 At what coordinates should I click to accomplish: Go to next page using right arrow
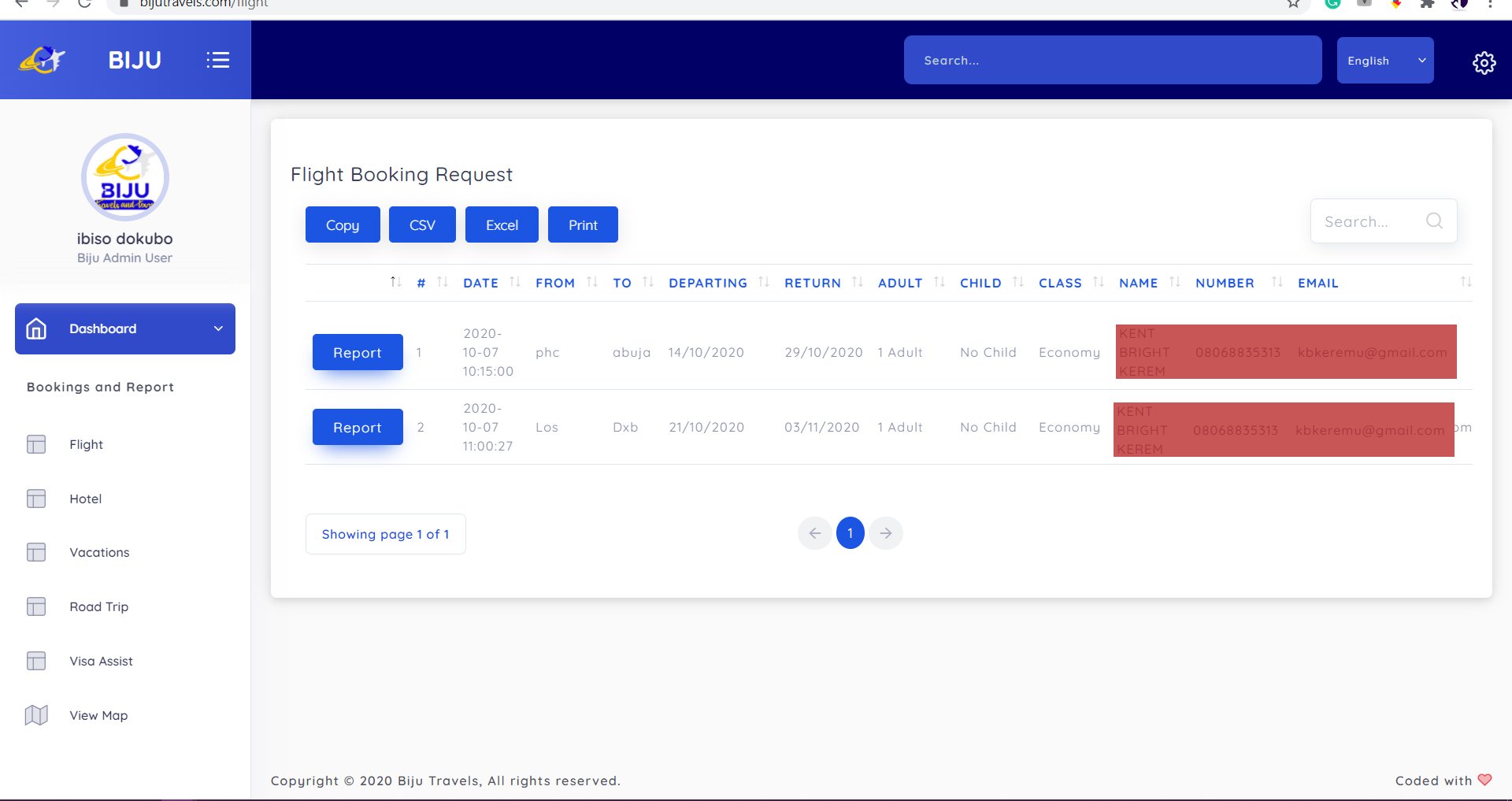point(886,533)
